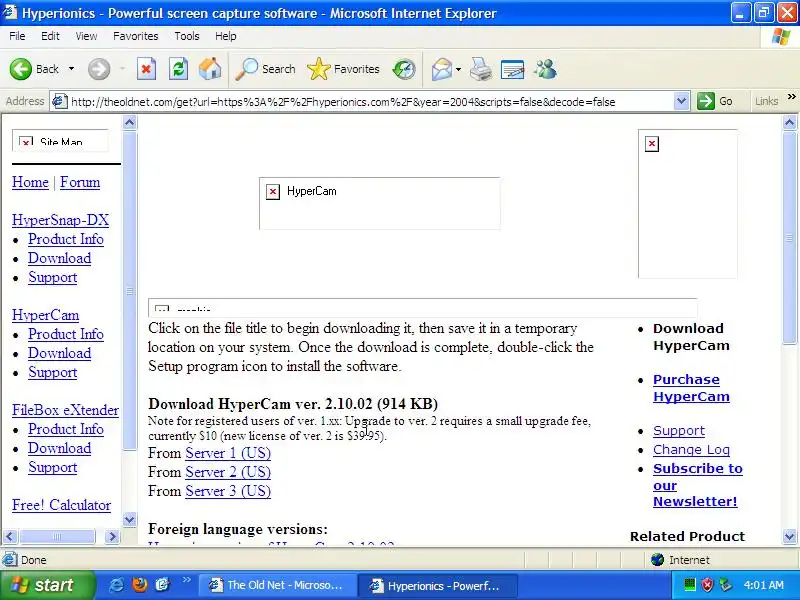The width and height of the screenshot is (800, 600).
Task: Click the Edit page toolbar icon
Action: point(513,69)
